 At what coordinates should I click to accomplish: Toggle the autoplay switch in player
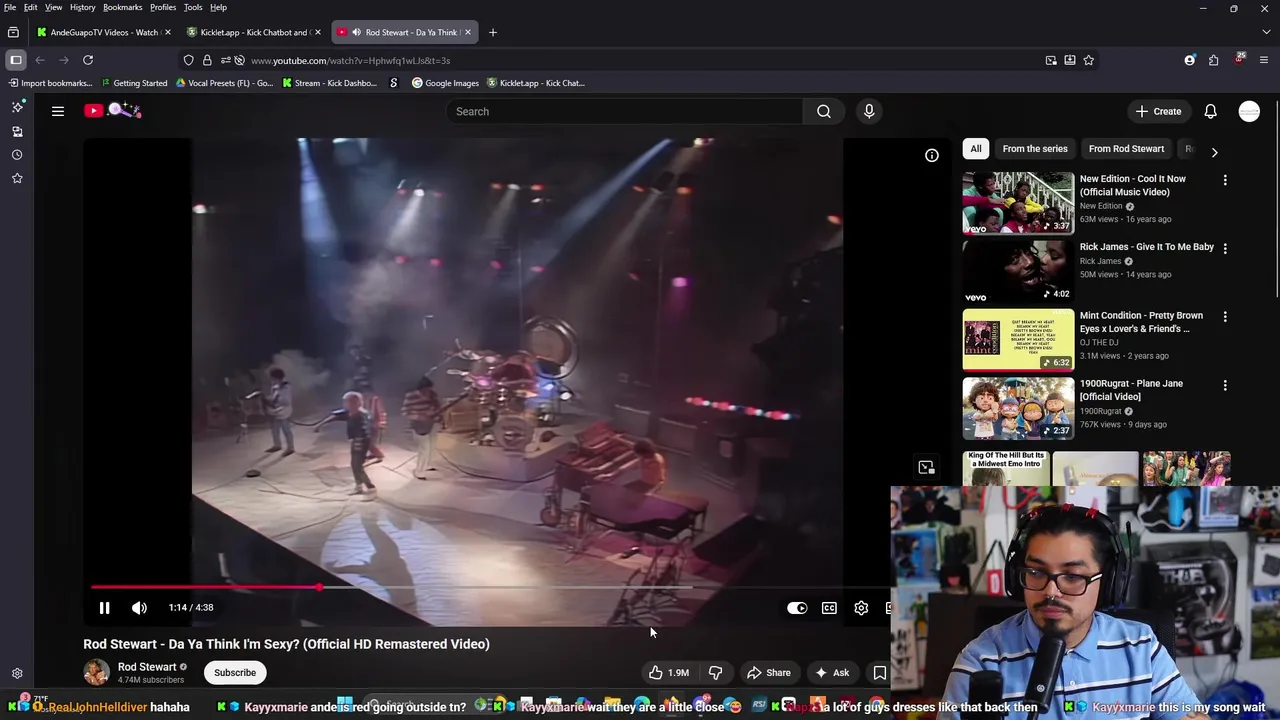[797, 608]
